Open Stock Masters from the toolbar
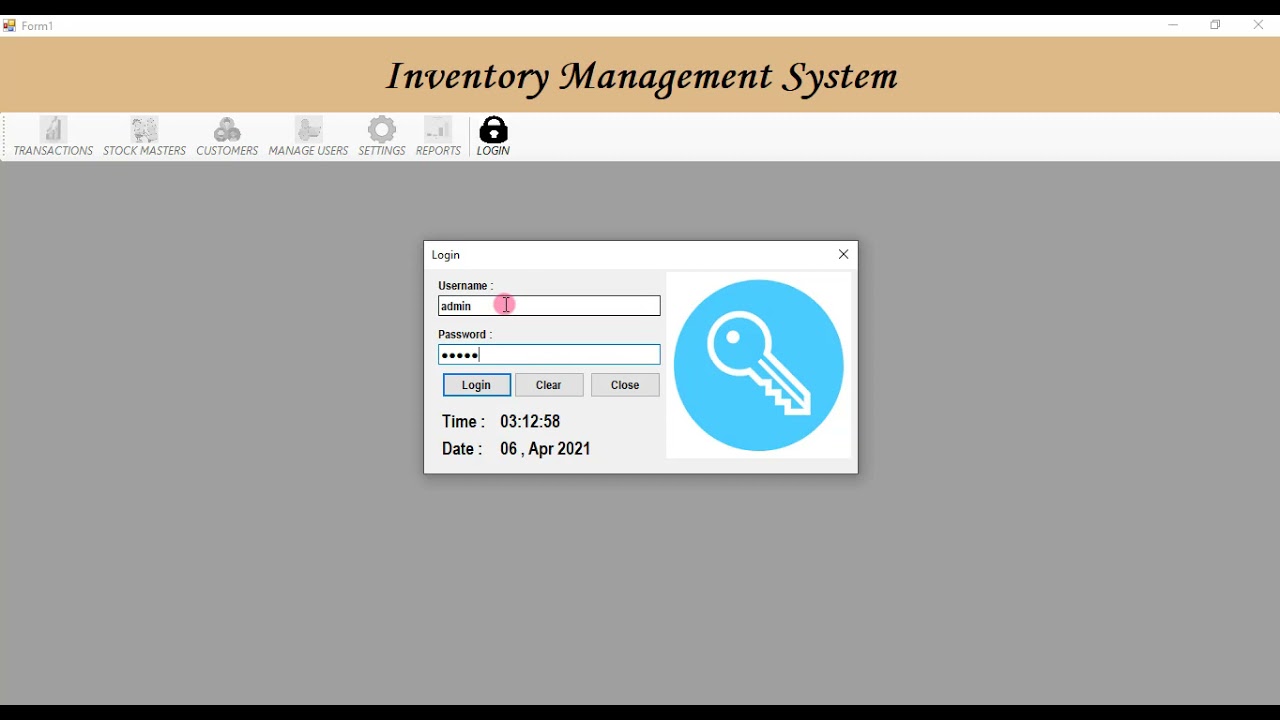This screenshot has height=720, width=1280. (145, 137)
